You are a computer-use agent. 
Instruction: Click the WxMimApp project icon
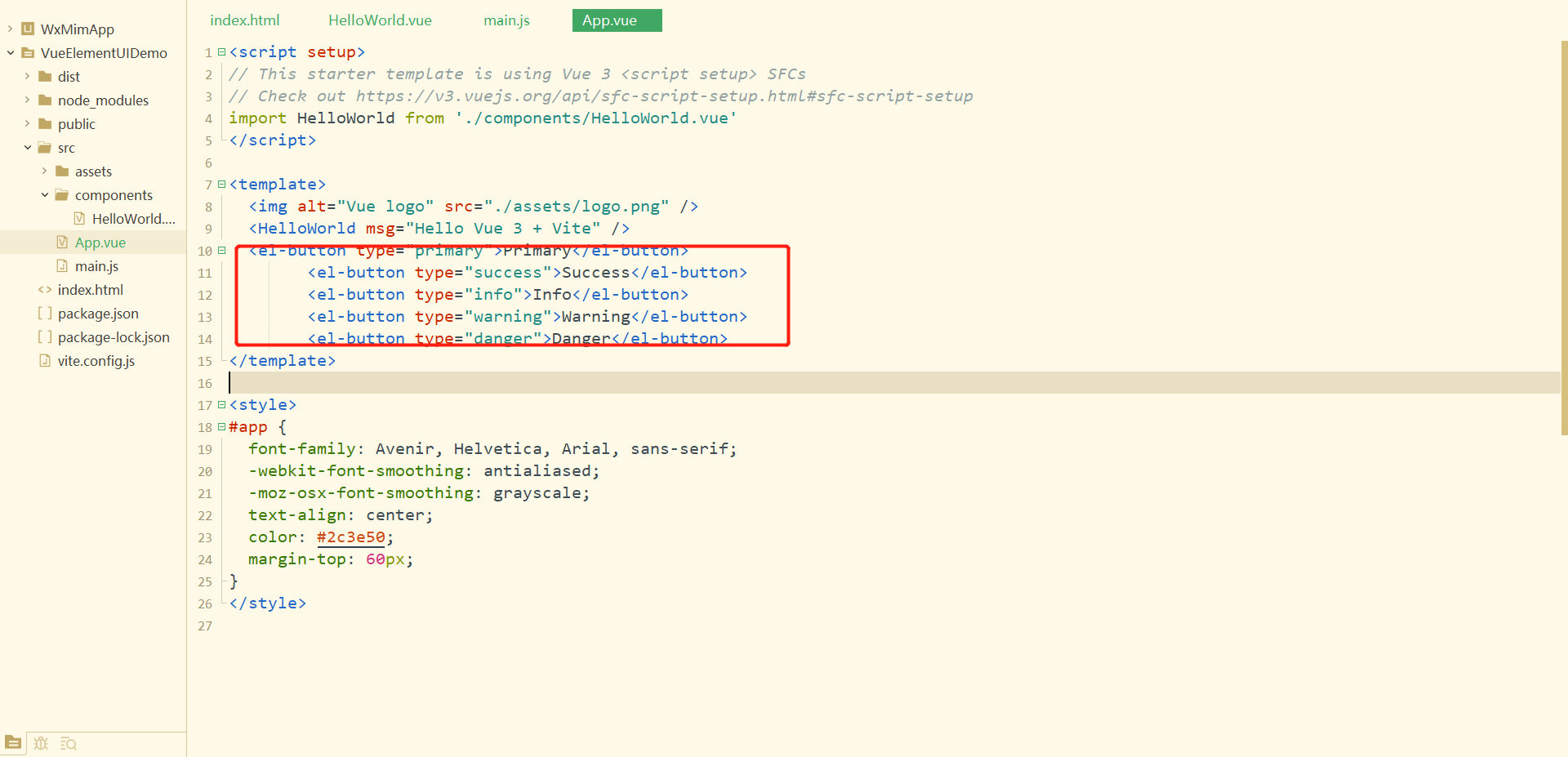(28, 29)
